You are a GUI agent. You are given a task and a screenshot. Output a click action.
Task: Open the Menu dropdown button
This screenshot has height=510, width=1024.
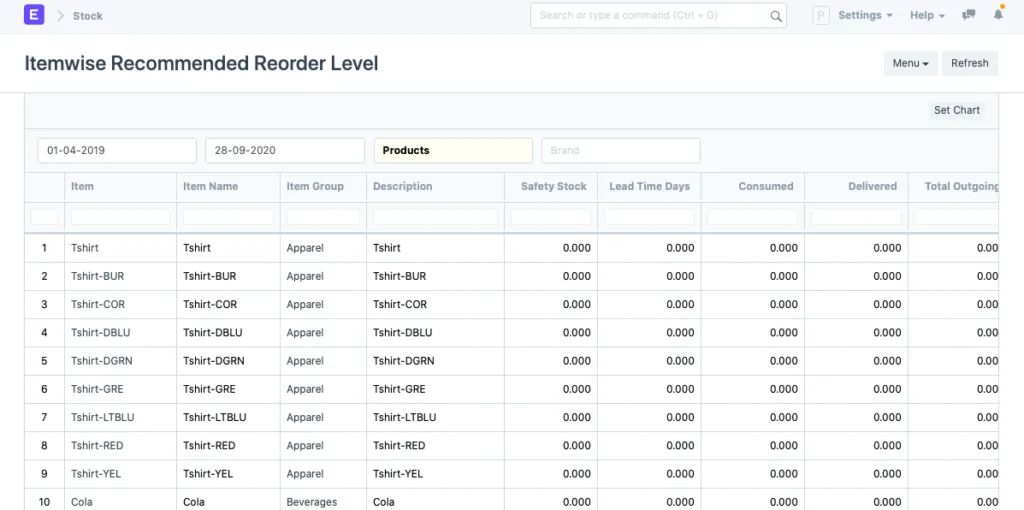coord(910,63)
